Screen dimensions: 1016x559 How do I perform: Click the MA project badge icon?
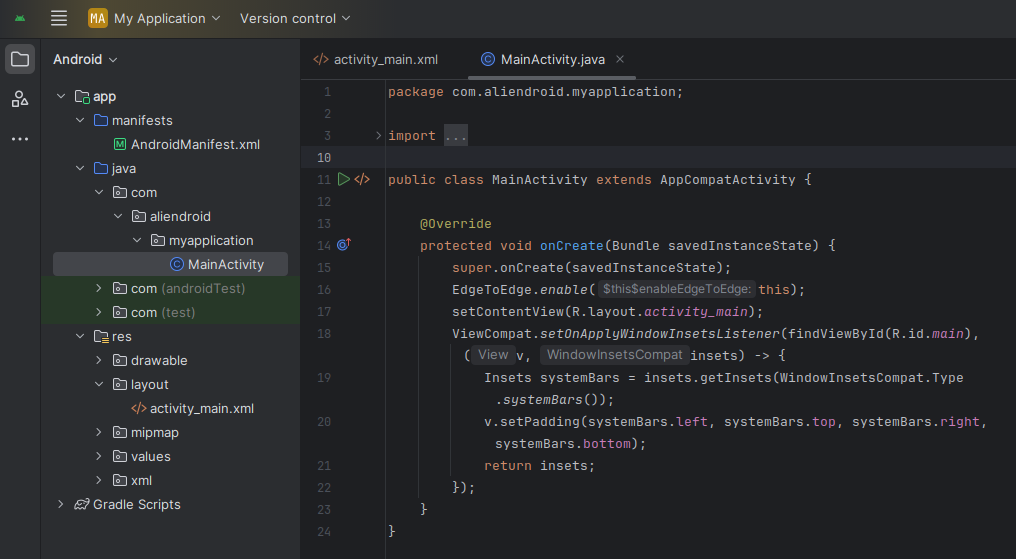[x=98, y=18]
